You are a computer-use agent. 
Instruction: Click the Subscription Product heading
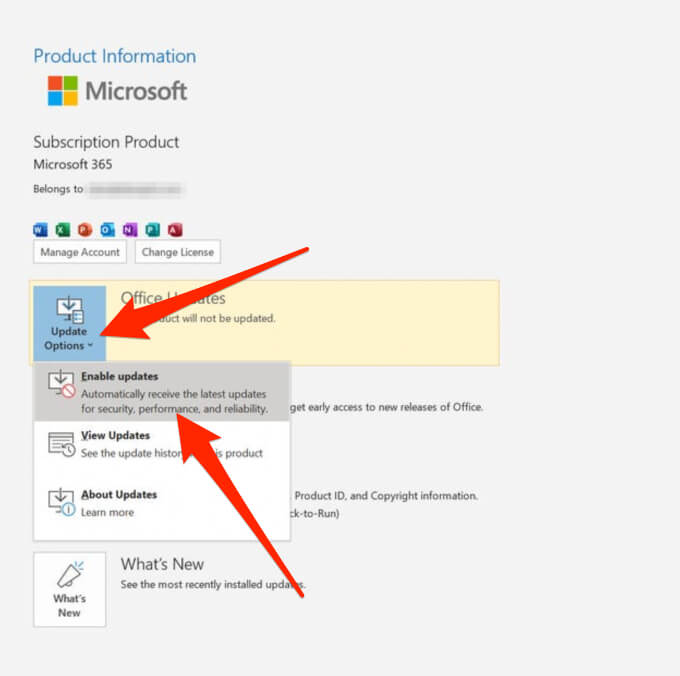pyautogui.click(x=106, y=142)
